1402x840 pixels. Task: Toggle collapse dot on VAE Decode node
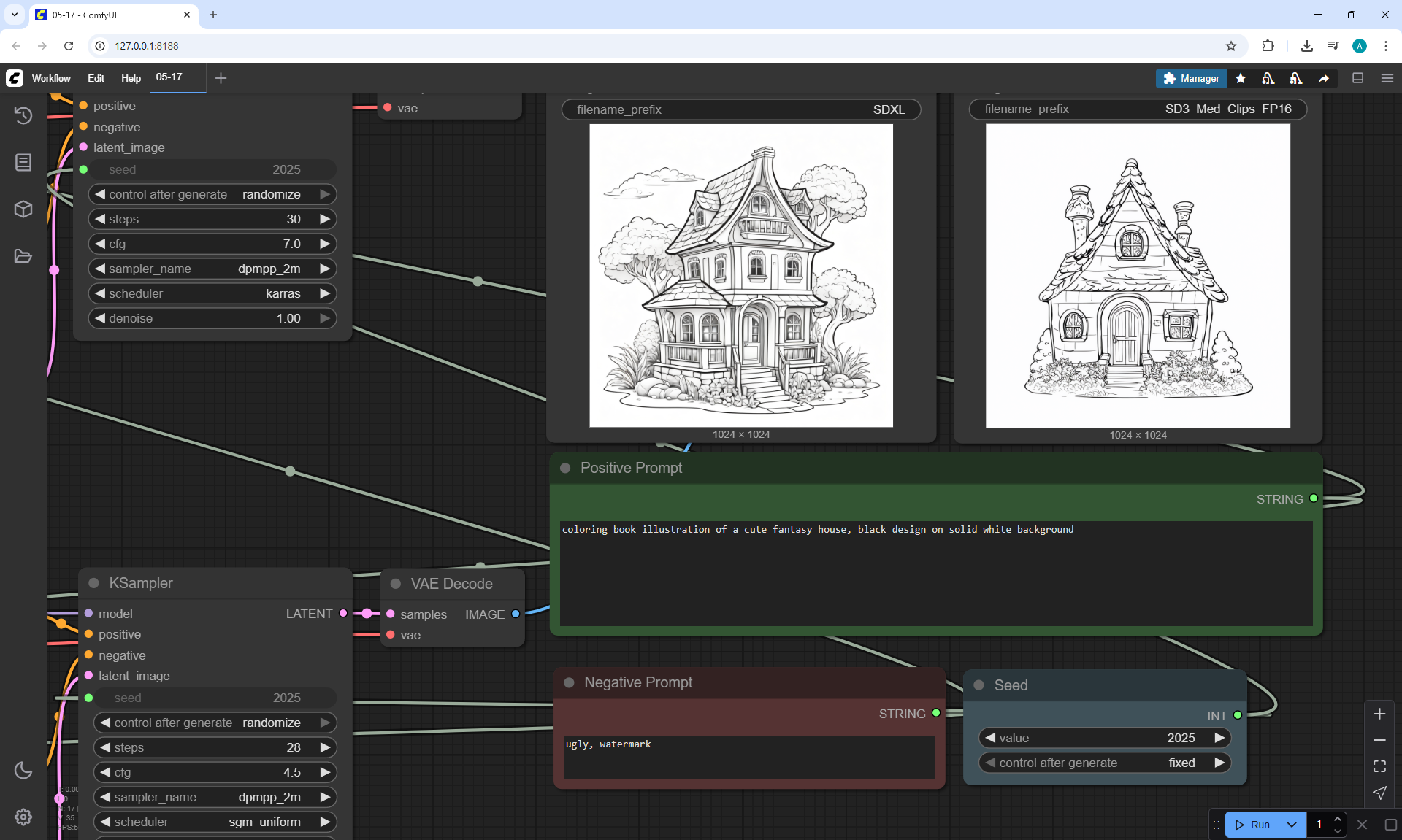(x=396, y=584)
